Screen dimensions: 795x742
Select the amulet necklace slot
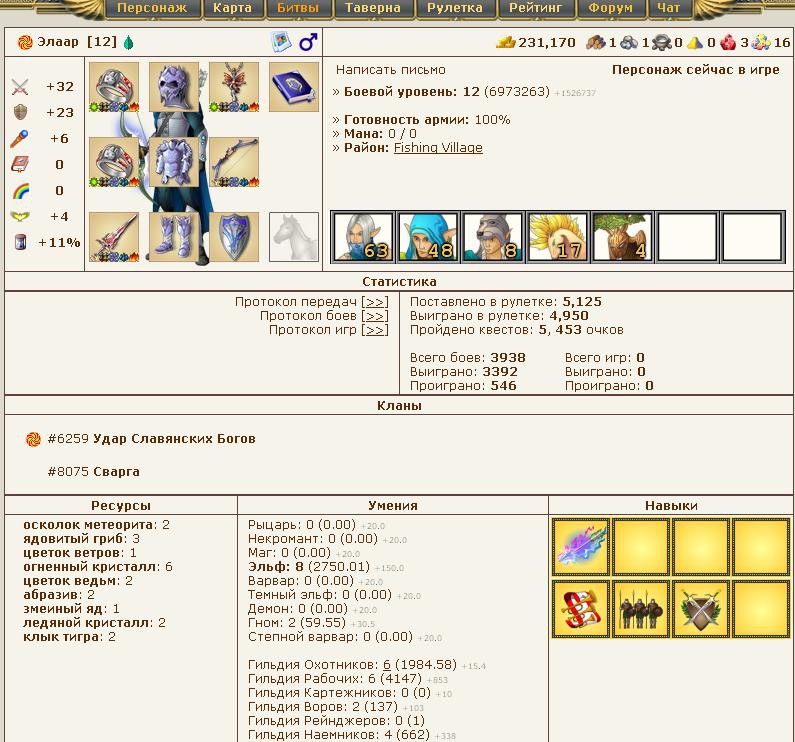coord(234,87)
